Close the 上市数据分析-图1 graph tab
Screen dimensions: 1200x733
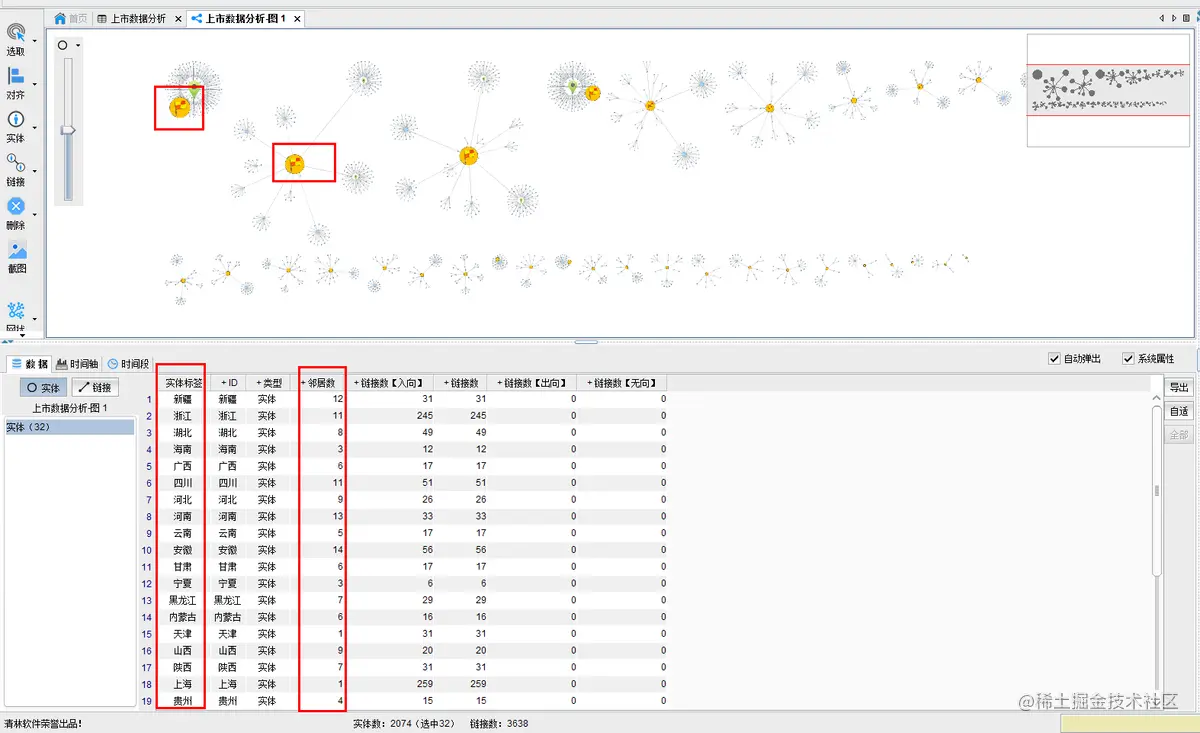click(298, 19)
